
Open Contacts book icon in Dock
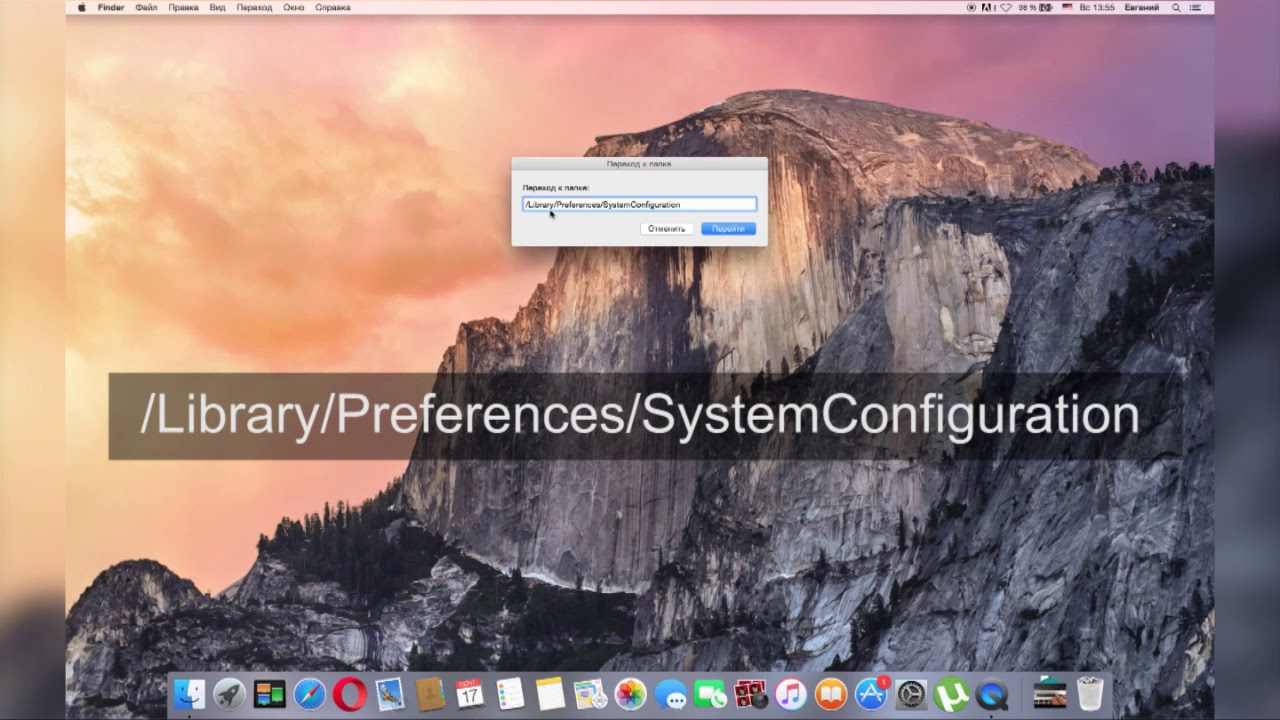tap(430, 693)
